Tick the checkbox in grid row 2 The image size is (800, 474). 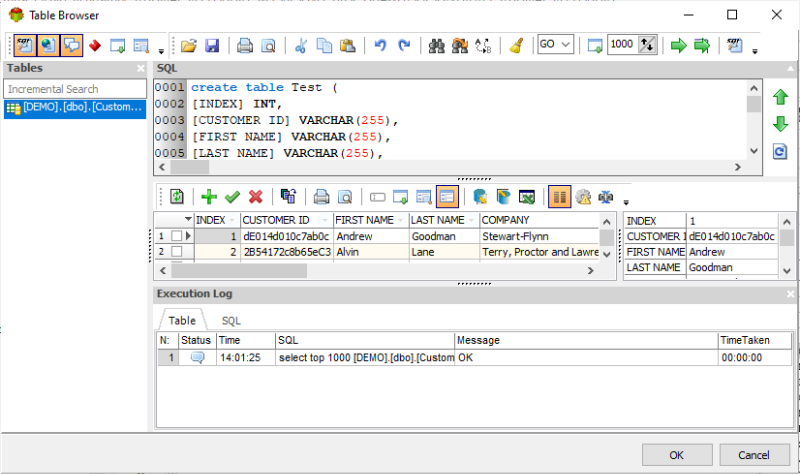tap(177, 252)
